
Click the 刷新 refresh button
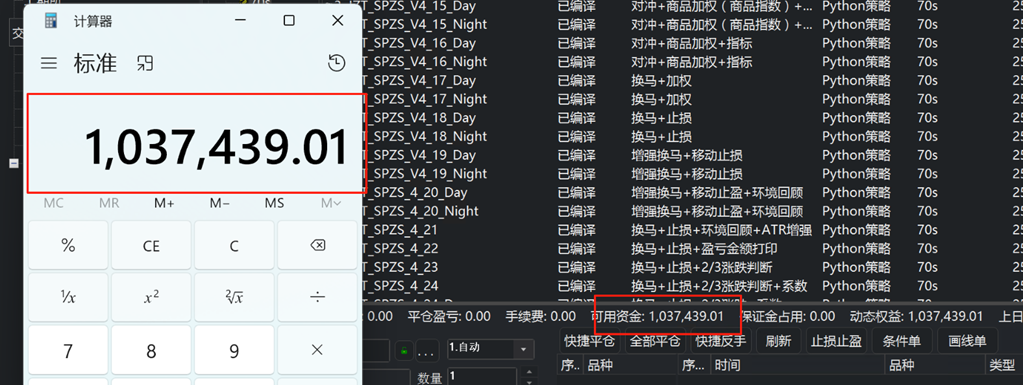(x=778, y=341)
